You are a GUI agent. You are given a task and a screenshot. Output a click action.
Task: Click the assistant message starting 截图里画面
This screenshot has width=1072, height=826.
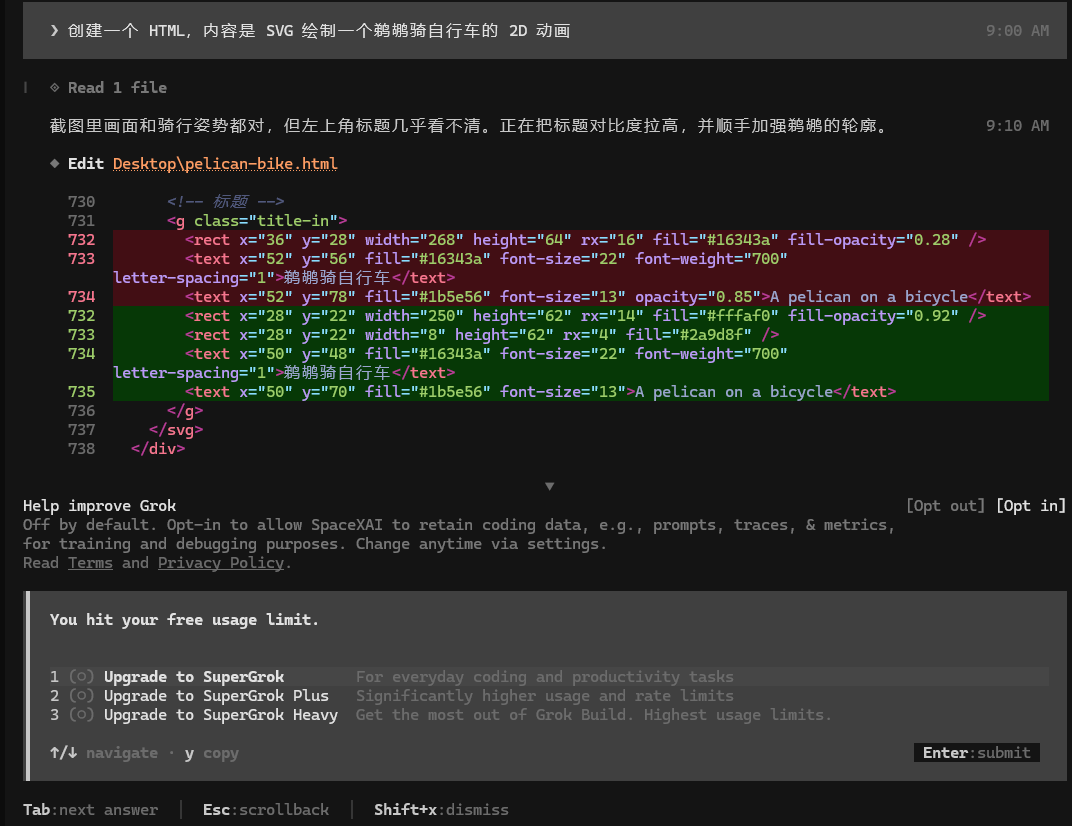coord(469,126)
